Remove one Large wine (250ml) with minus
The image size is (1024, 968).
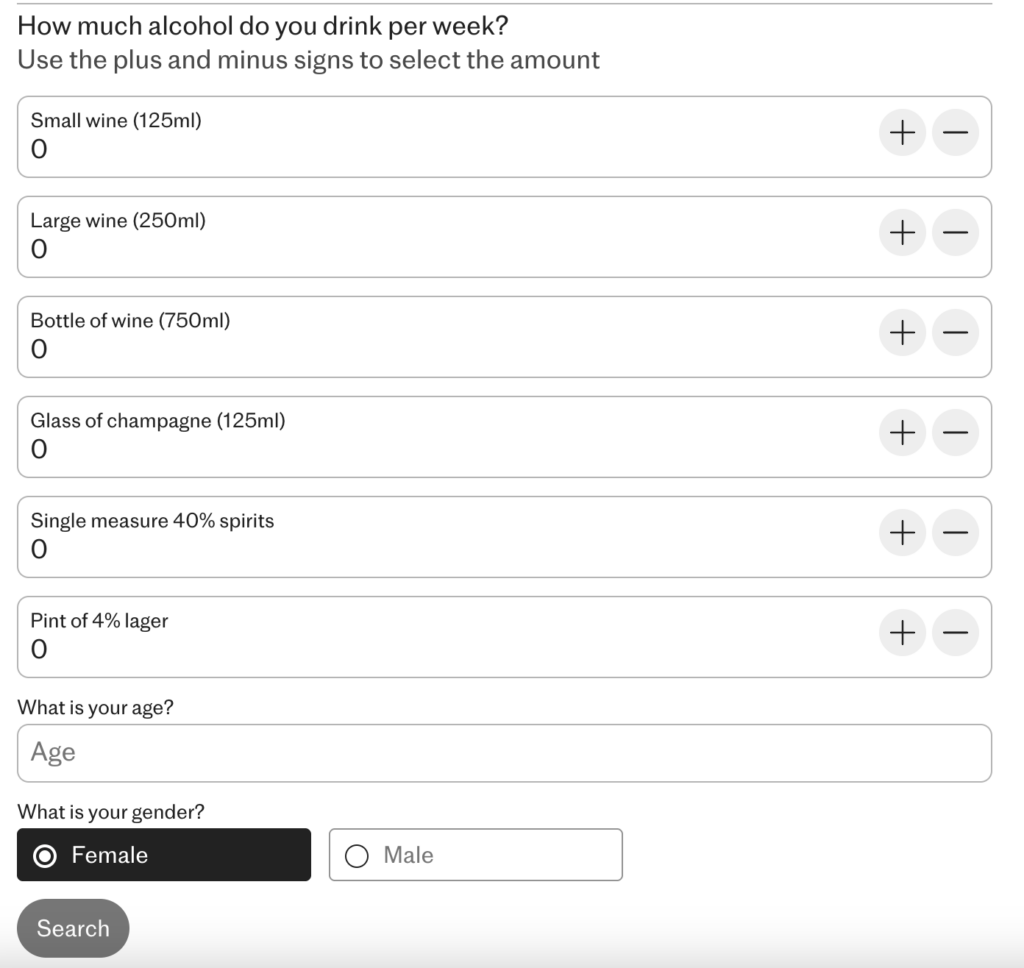[955, 233]
